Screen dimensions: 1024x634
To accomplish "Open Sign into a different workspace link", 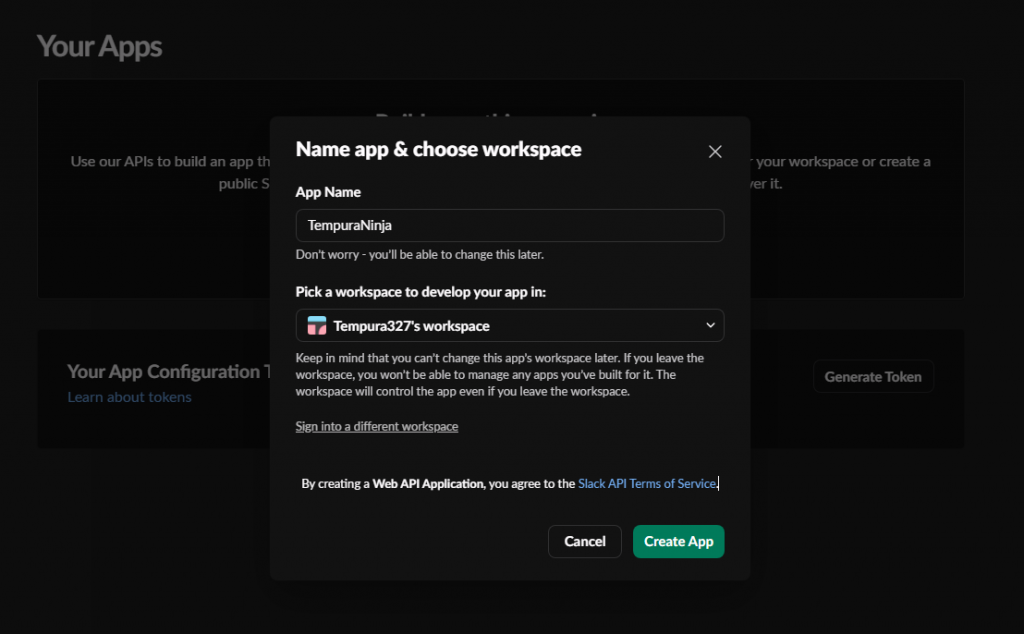I will 377,426.
